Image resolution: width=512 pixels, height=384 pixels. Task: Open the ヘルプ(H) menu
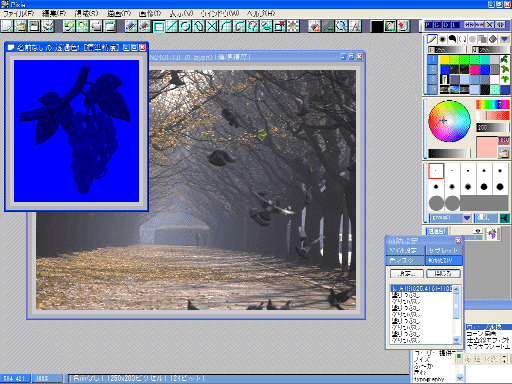coord(261,13)
